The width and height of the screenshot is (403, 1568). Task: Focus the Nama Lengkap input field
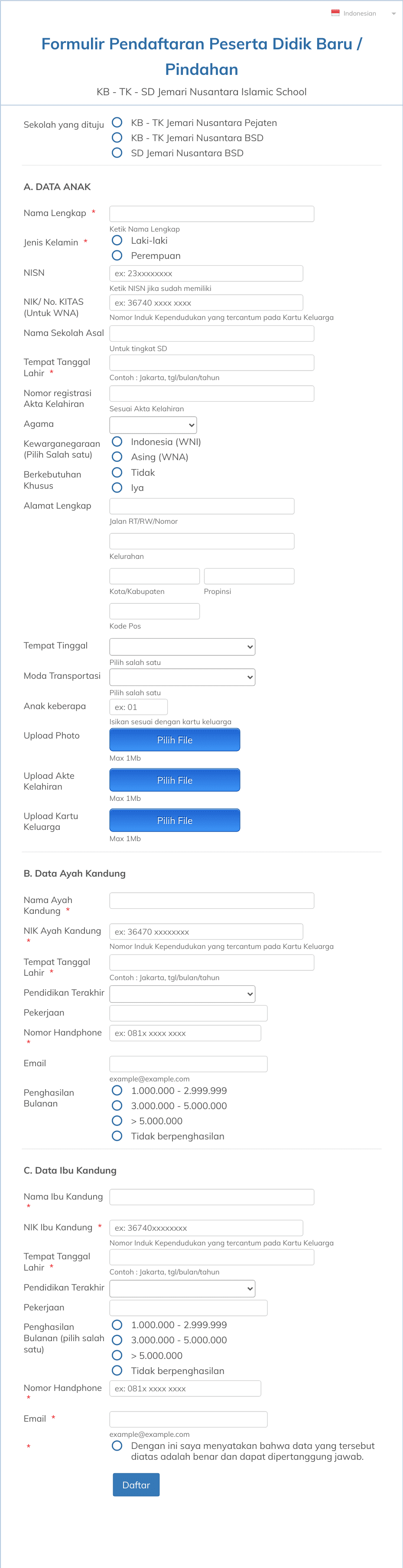[211, 214]
